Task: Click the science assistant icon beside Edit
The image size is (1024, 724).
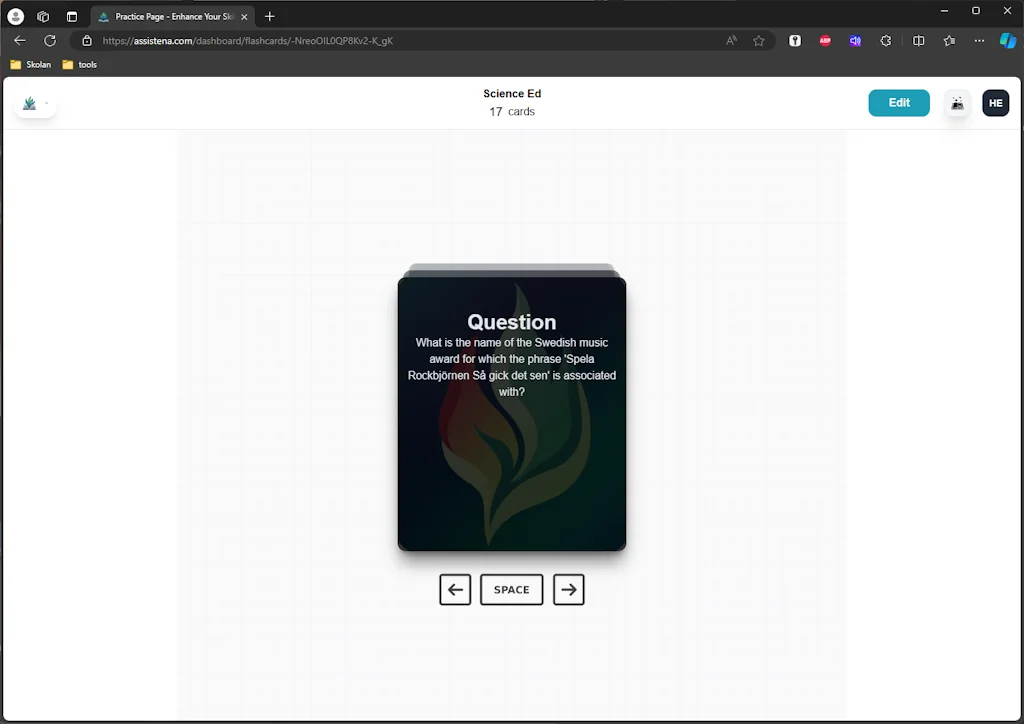Action: 957,102
